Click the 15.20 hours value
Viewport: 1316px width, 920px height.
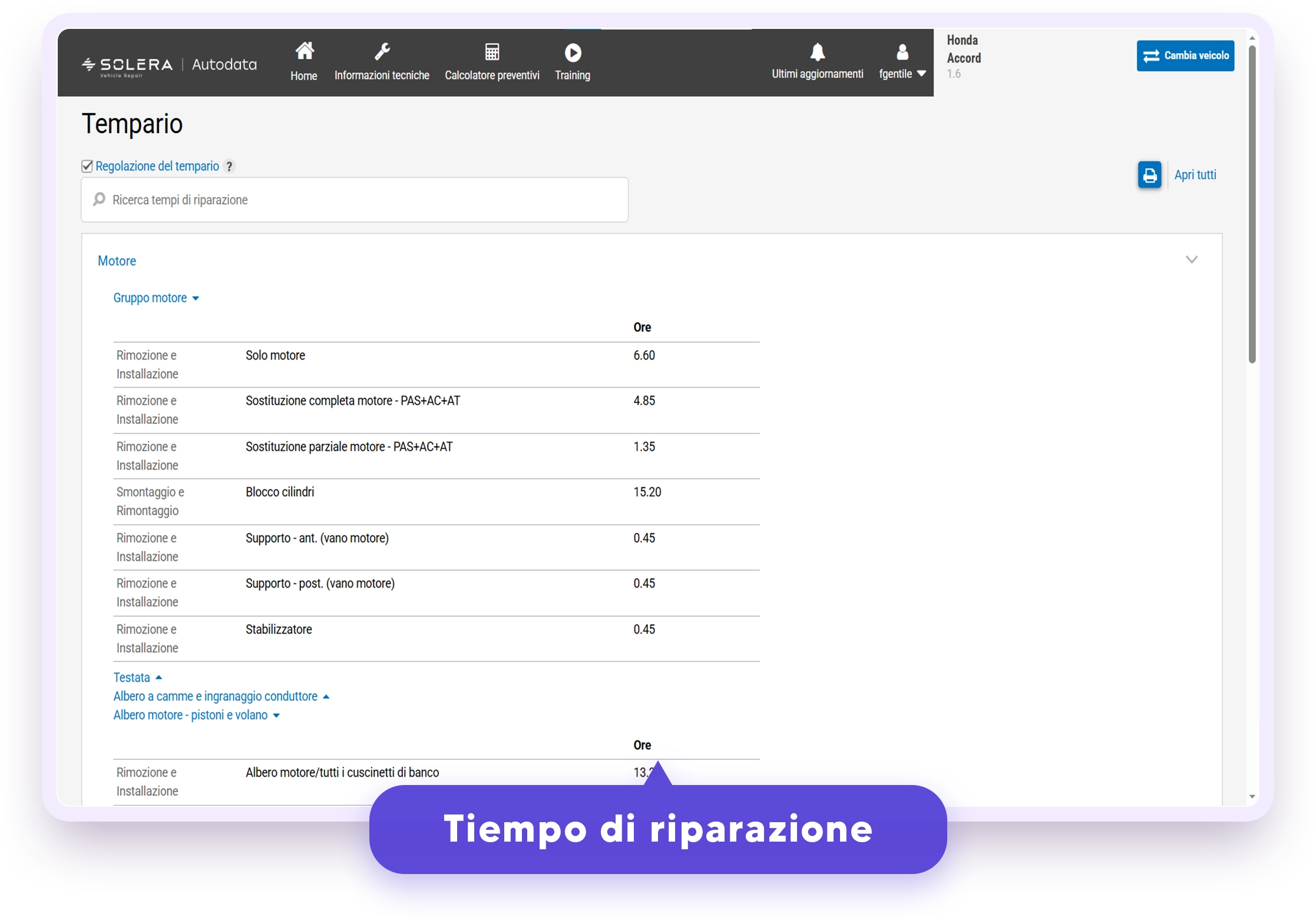tap(647, 492)
